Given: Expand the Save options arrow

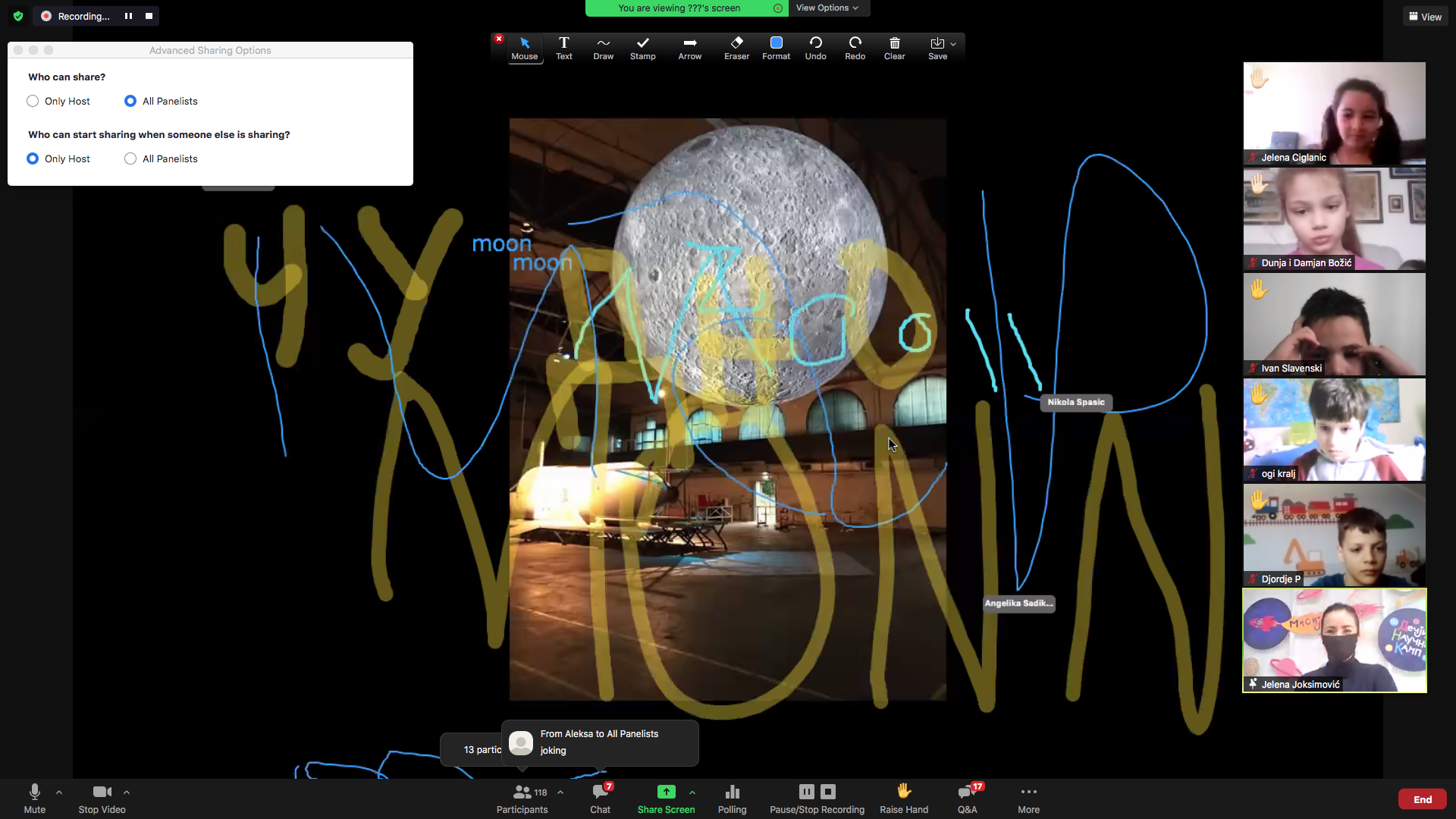Looking at the screenshot, I should 953,44.
